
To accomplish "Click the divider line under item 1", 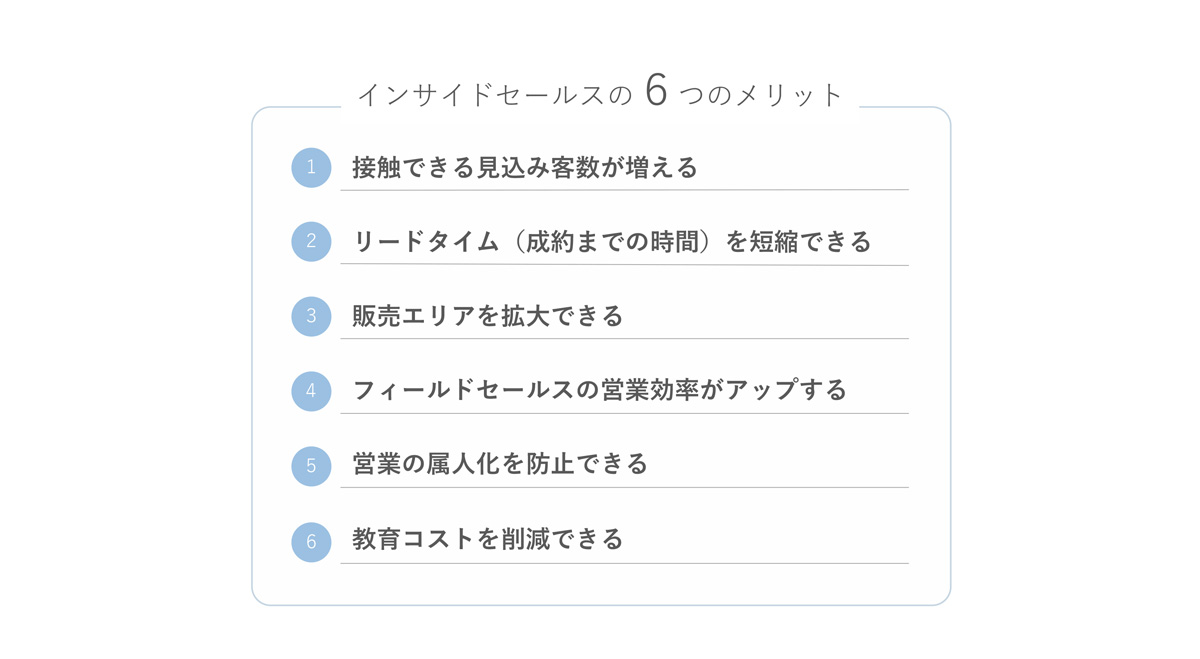I will (624, 189).
